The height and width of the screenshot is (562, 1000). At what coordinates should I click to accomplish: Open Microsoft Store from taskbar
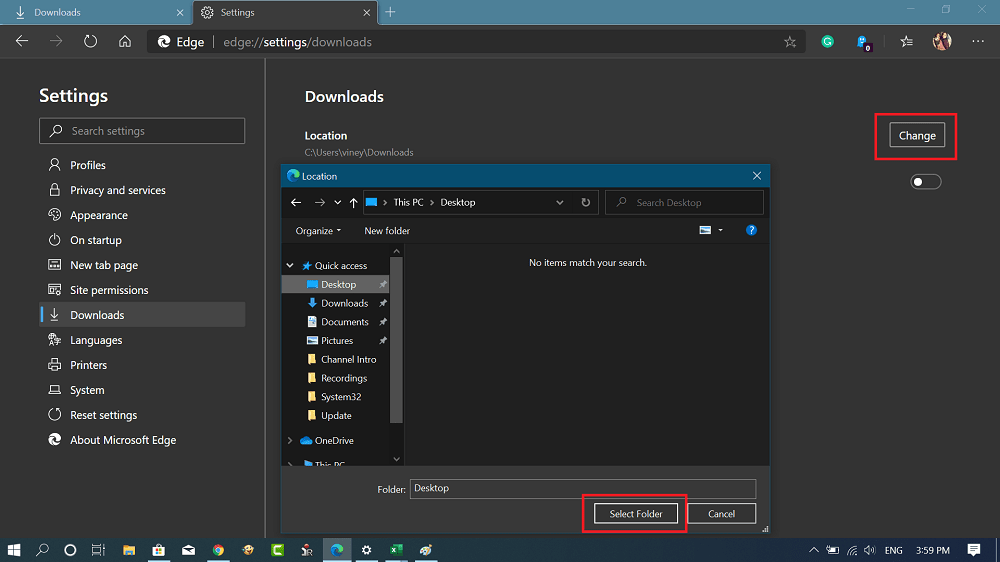(159, 550)
